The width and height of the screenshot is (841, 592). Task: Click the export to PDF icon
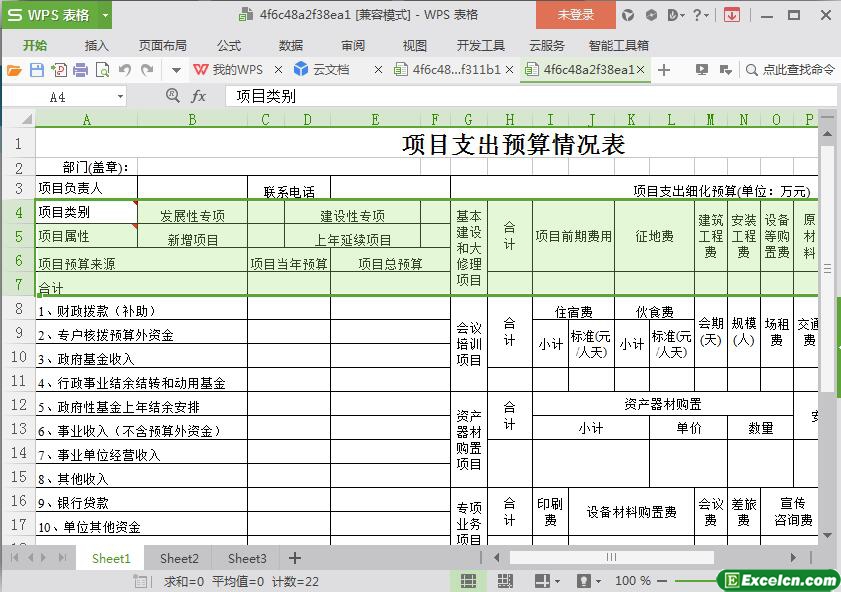click(x=58, y=70)
